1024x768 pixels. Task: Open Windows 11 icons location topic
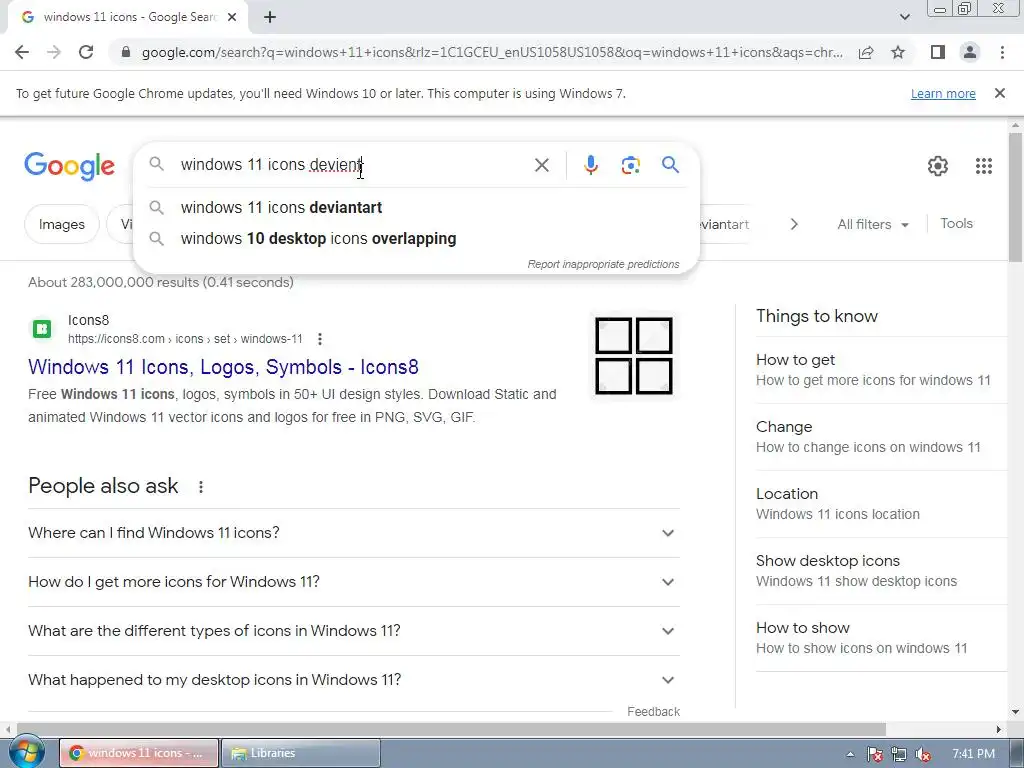[882, 504]
